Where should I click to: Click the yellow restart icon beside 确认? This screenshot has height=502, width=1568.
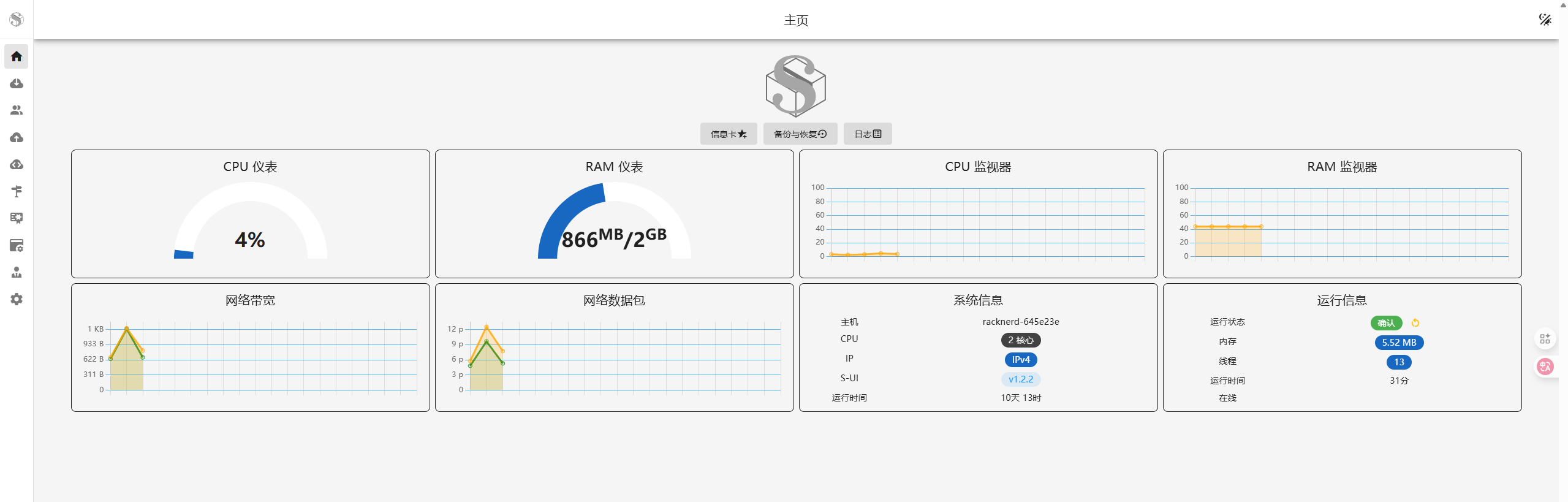pyautogui.click(x=1415, y=323)
